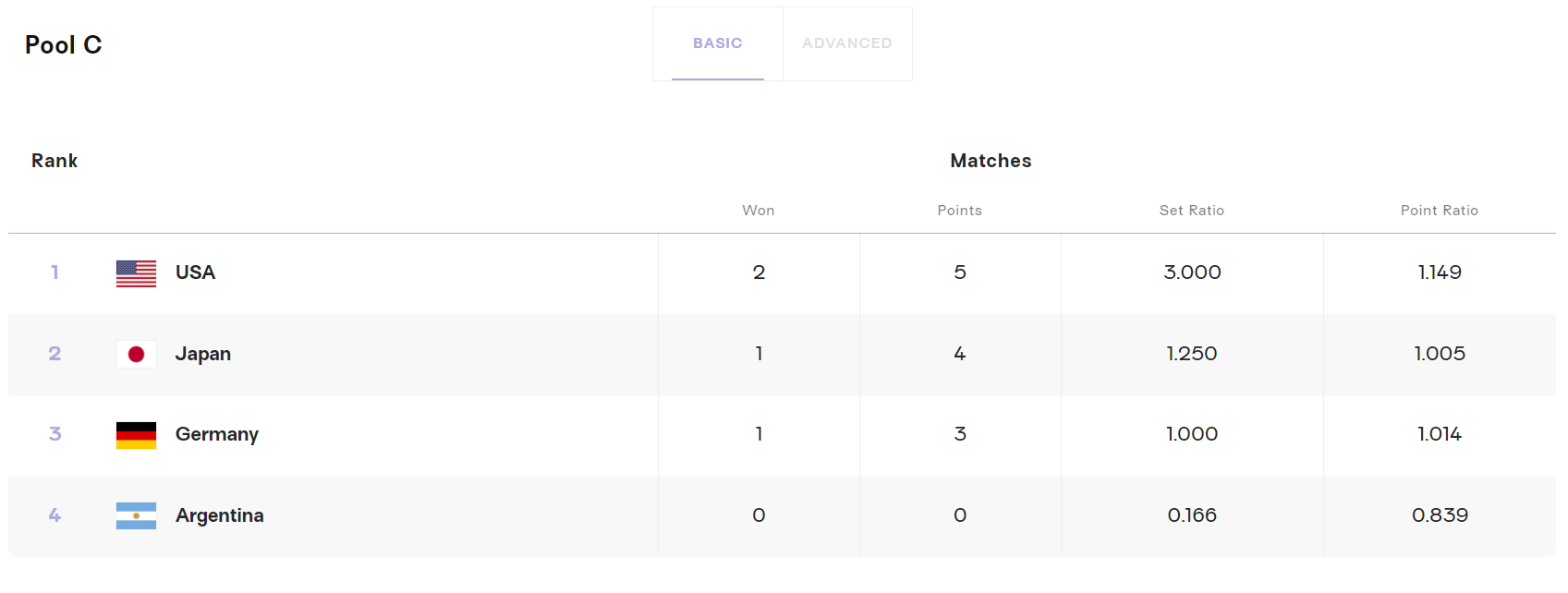Open the ADVANCED tab

847,43
